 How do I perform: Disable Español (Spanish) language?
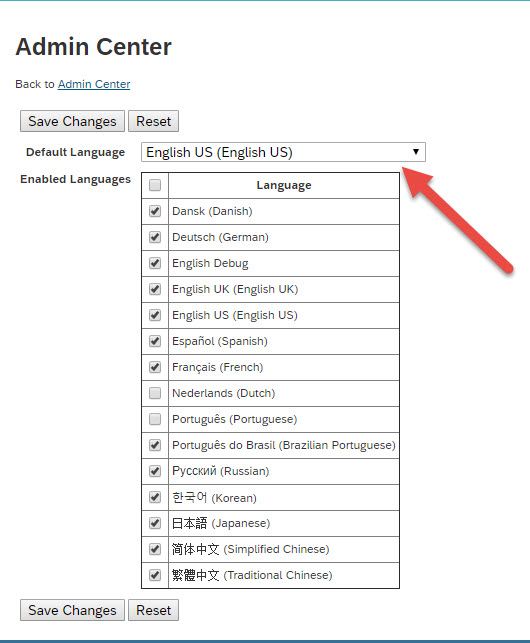point(155,341)
